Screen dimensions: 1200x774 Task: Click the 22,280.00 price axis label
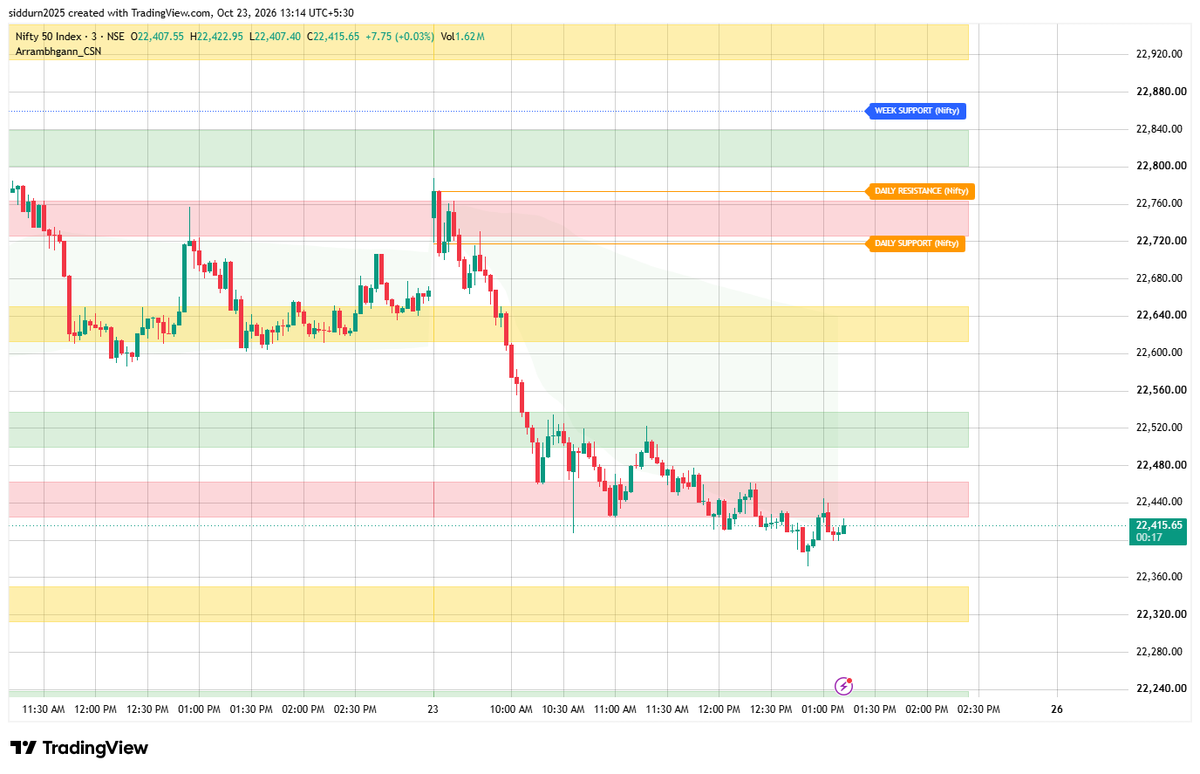point(1161,652)
